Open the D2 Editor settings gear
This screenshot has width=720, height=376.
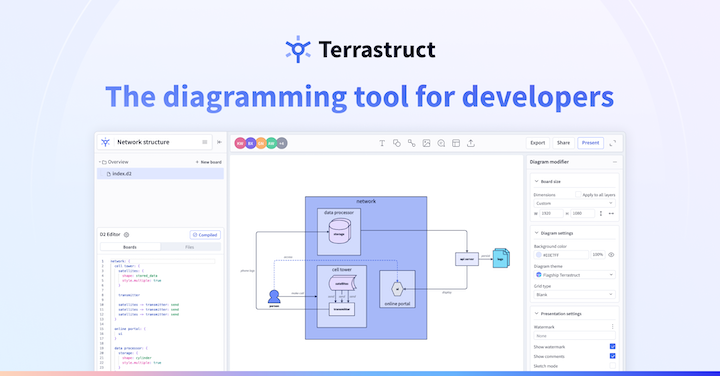126,235
